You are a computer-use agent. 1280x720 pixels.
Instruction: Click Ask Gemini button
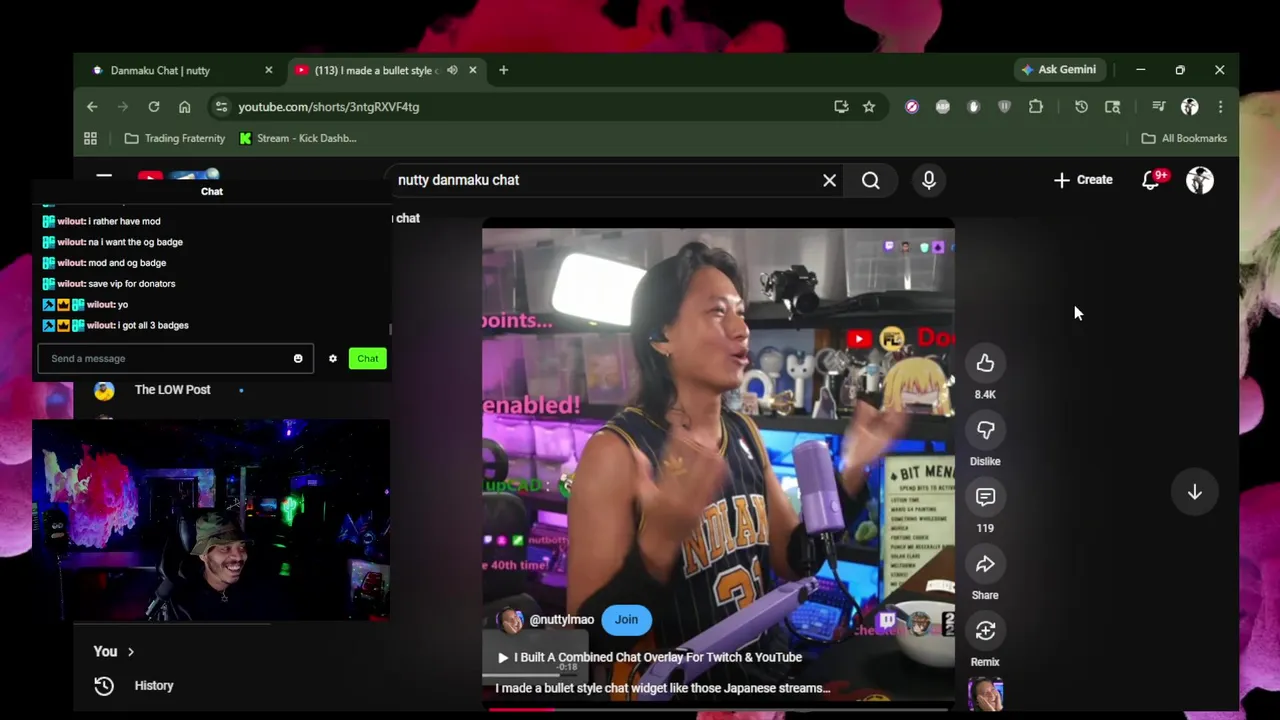click(1059, 70)
